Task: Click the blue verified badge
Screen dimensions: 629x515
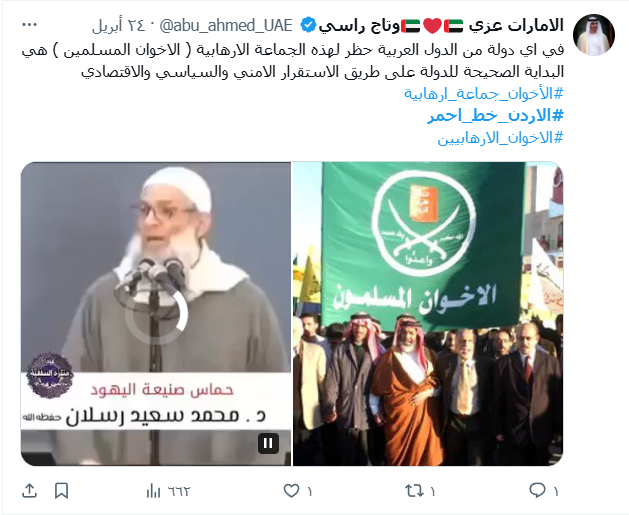Action: [308, 25]
